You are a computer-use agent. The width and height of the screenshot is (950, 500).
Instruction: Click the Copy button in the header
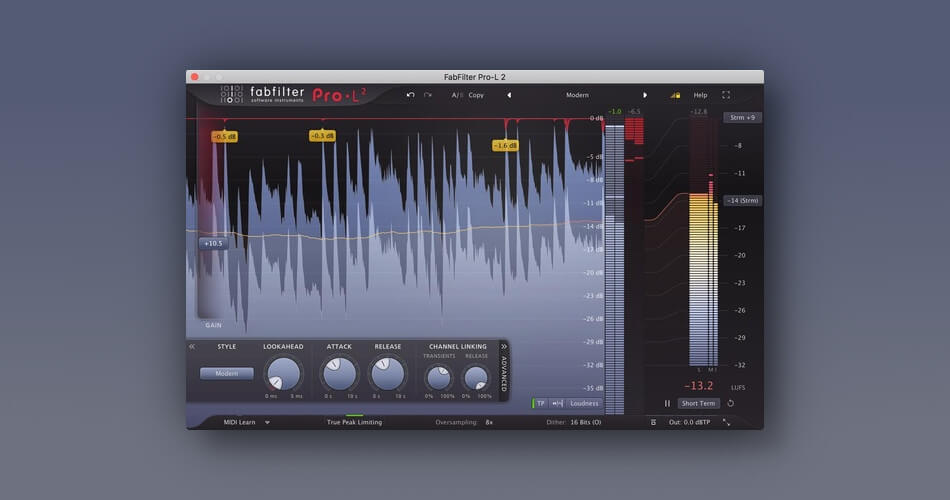[x=476, y=95]
